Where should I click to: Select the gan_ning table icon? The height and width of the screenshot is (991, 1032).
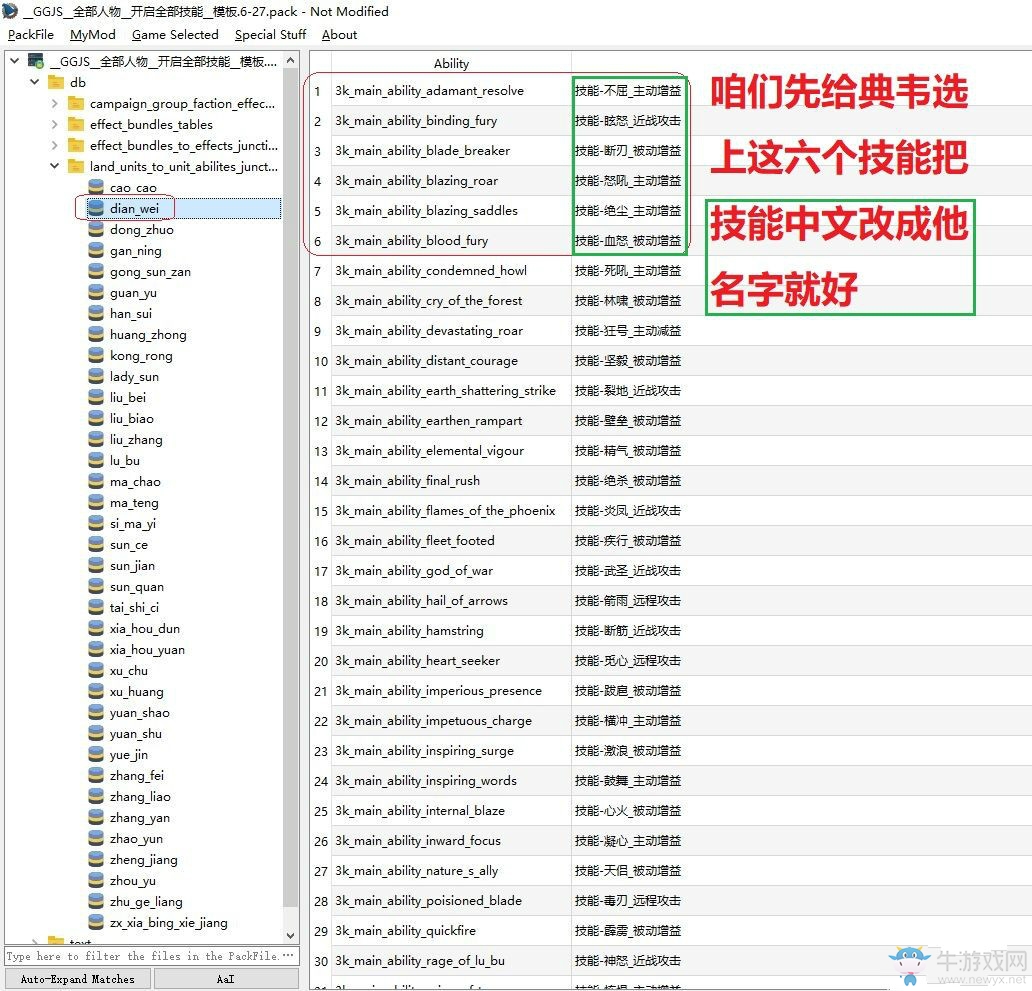(96, 251)
